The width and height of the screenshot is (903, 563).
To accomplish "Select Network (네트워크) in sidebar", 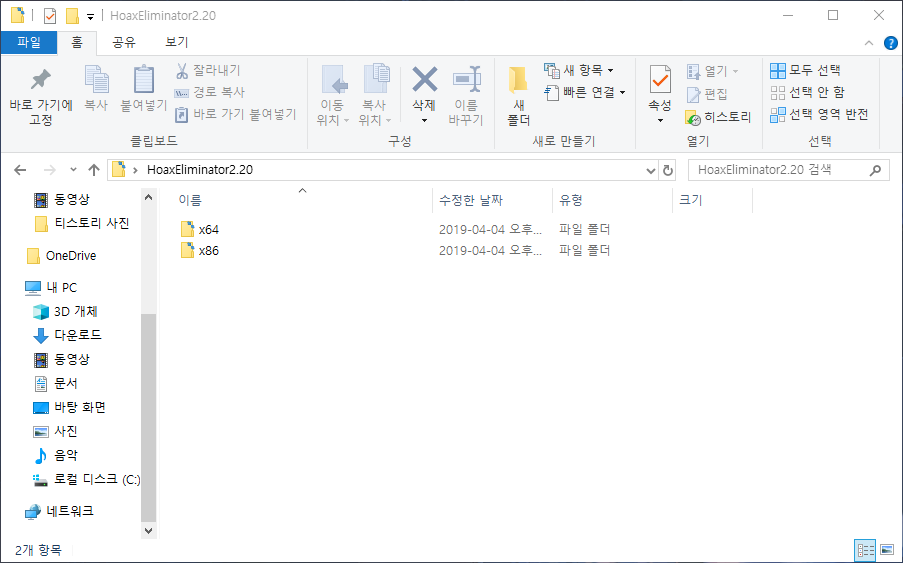I will click(x=59, y=511).
